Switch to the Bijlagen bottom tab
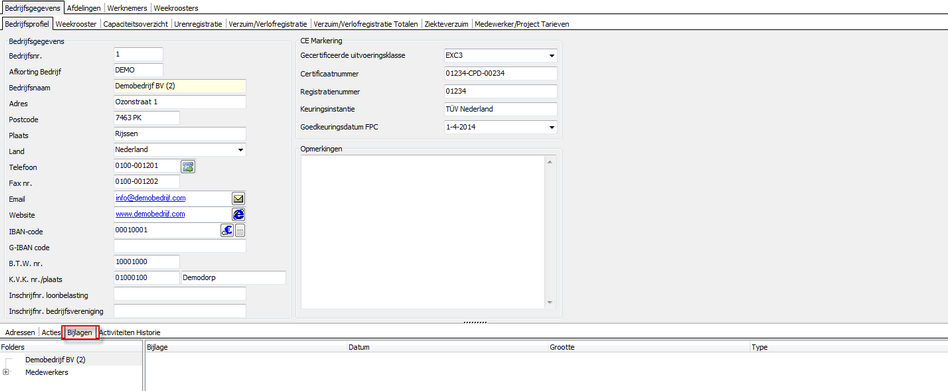Image resolution: width=948 pixels, height=391 pixels. (x=80, y=332)
